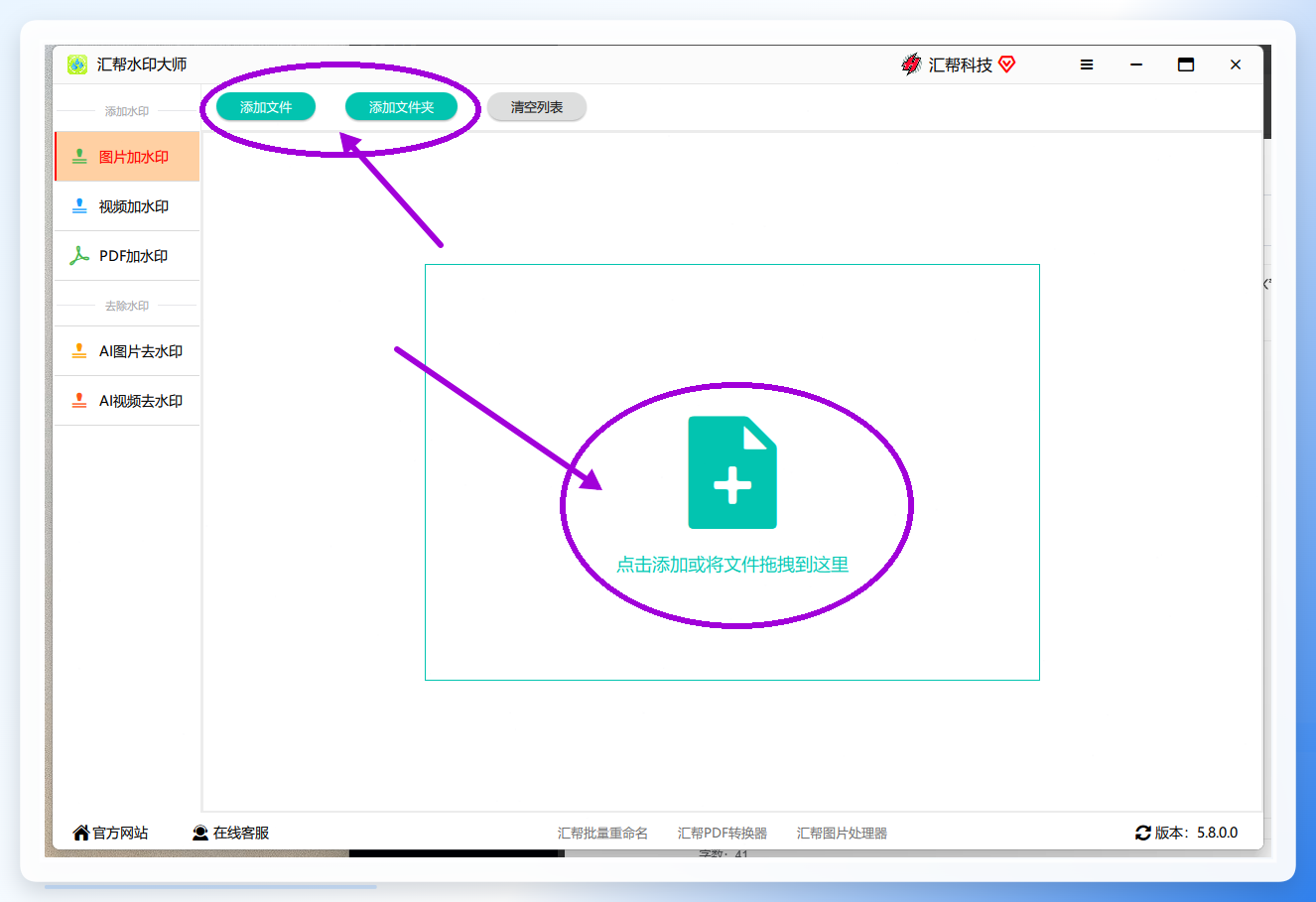Click the 汇帮水印大师 app logo icon
The width and height of the screenshot is (1316, 902).
[77, 64]
